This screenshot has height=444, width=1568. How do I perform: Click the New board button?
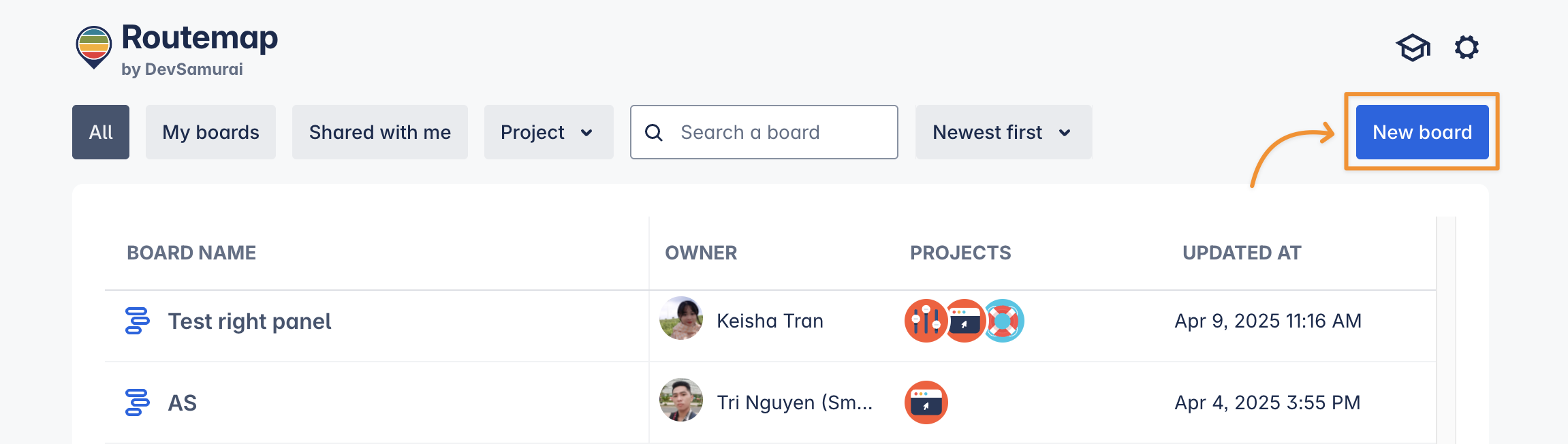1422,132
